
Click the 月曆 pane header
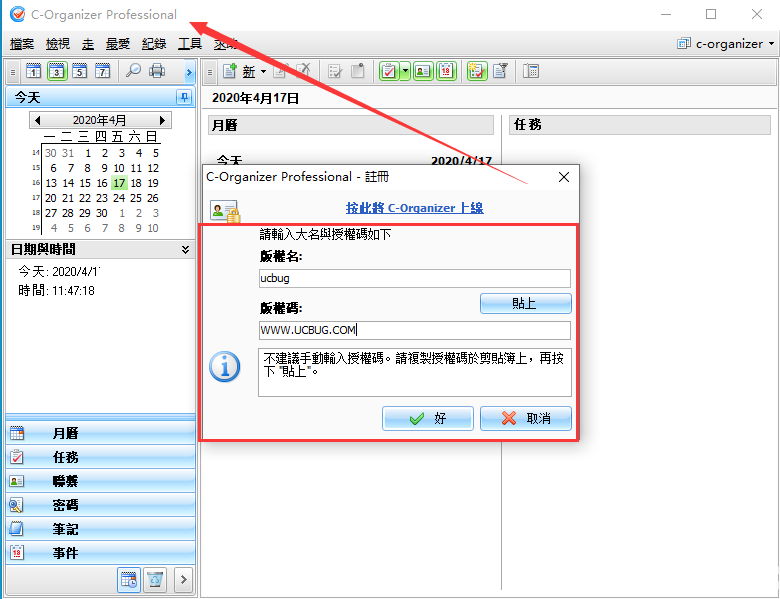click(x=351, y=125)
